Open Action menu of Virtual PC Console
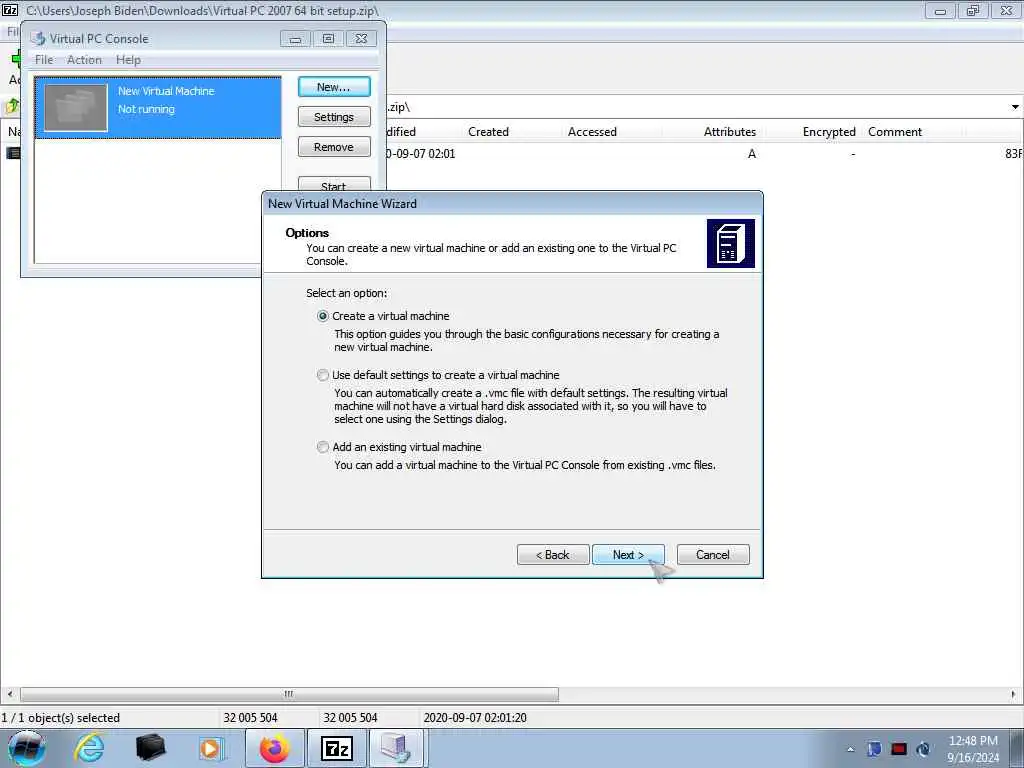 [x=84, y=59]
